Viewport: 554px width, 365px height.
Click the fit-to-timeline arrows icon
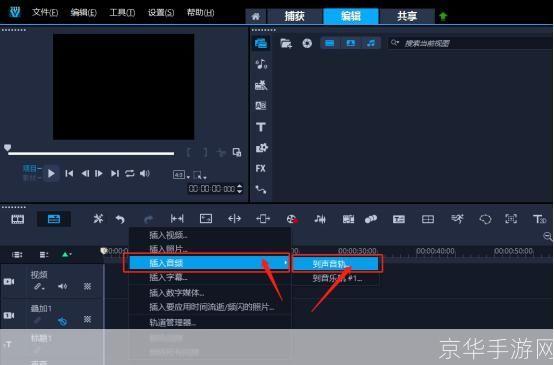[177, 219]
